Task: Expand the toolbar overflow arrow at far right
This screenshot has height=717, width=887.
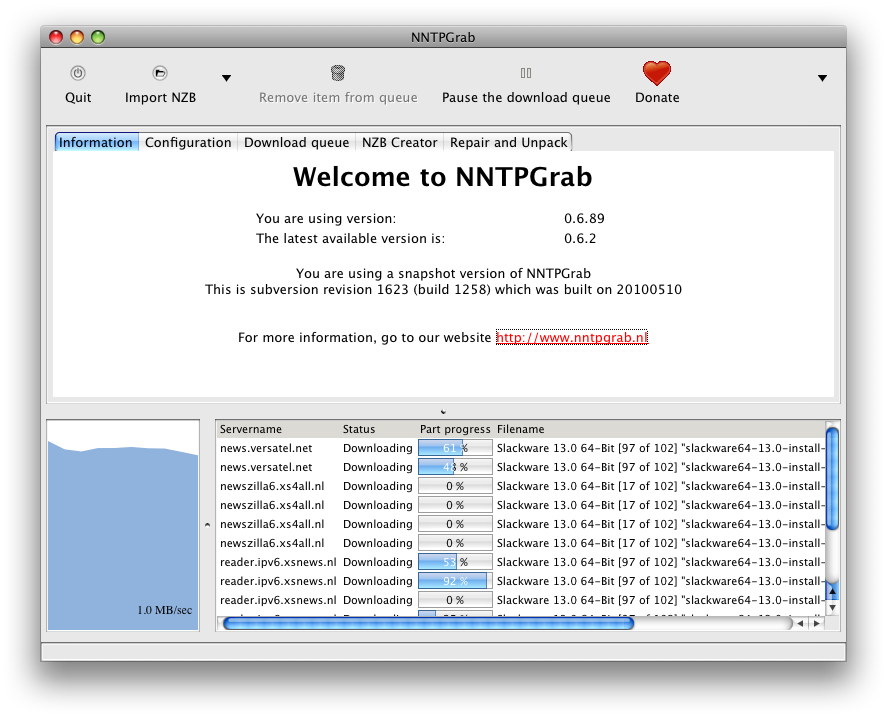Action: [822, 78]
